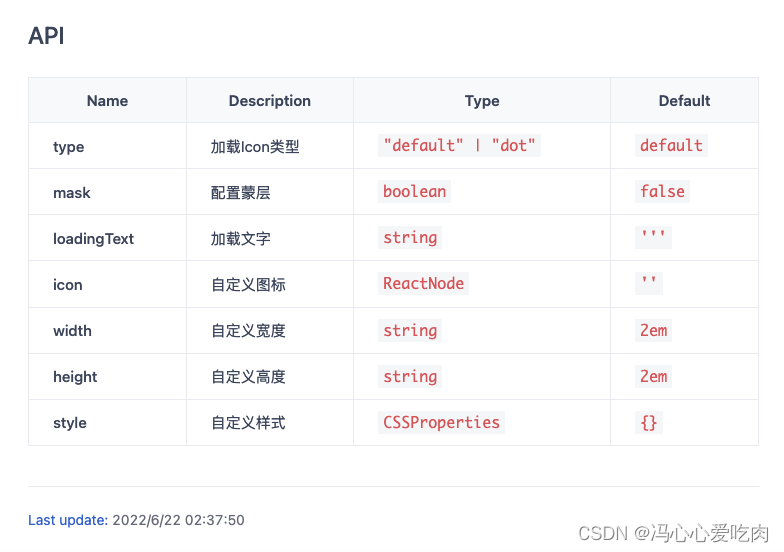
Task: Click the "2em" default in width row
Action: coord(653,330)
